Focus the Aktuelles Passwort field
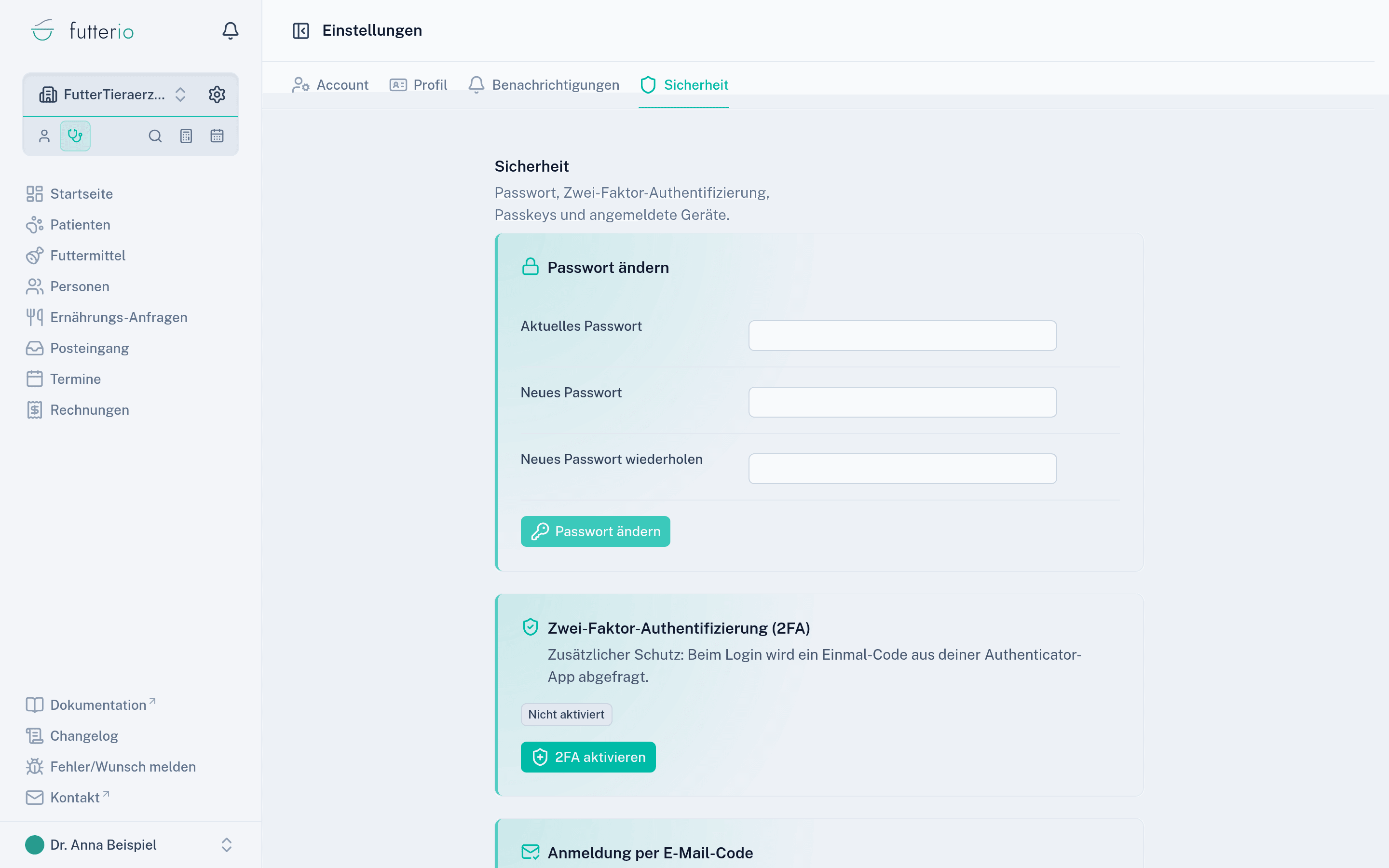The image size is (1389, 868). point(902,335)
